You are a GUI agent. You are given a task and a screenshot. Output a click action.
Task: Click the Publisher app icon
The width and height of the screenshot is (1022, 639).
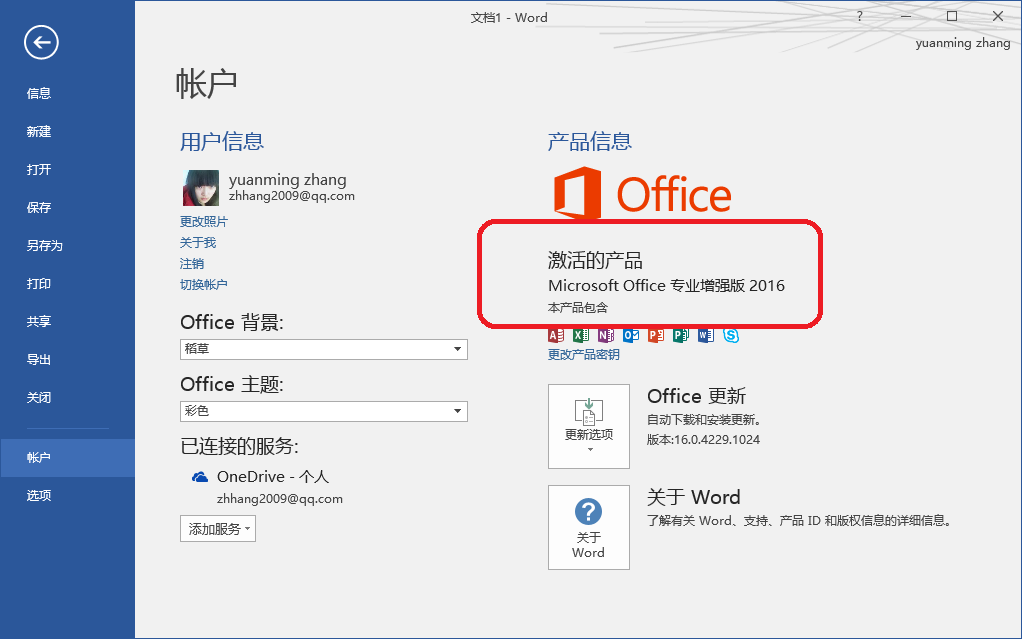pos(680,335)
